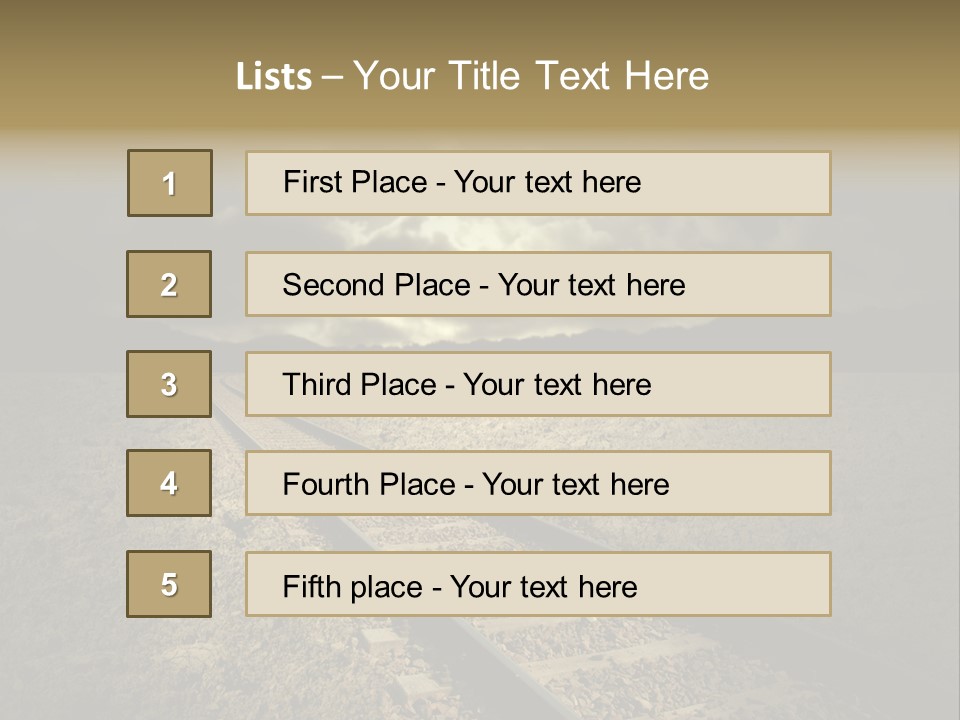Select the number 4 box
The image size is (960, 720).
tap(169, 483)
